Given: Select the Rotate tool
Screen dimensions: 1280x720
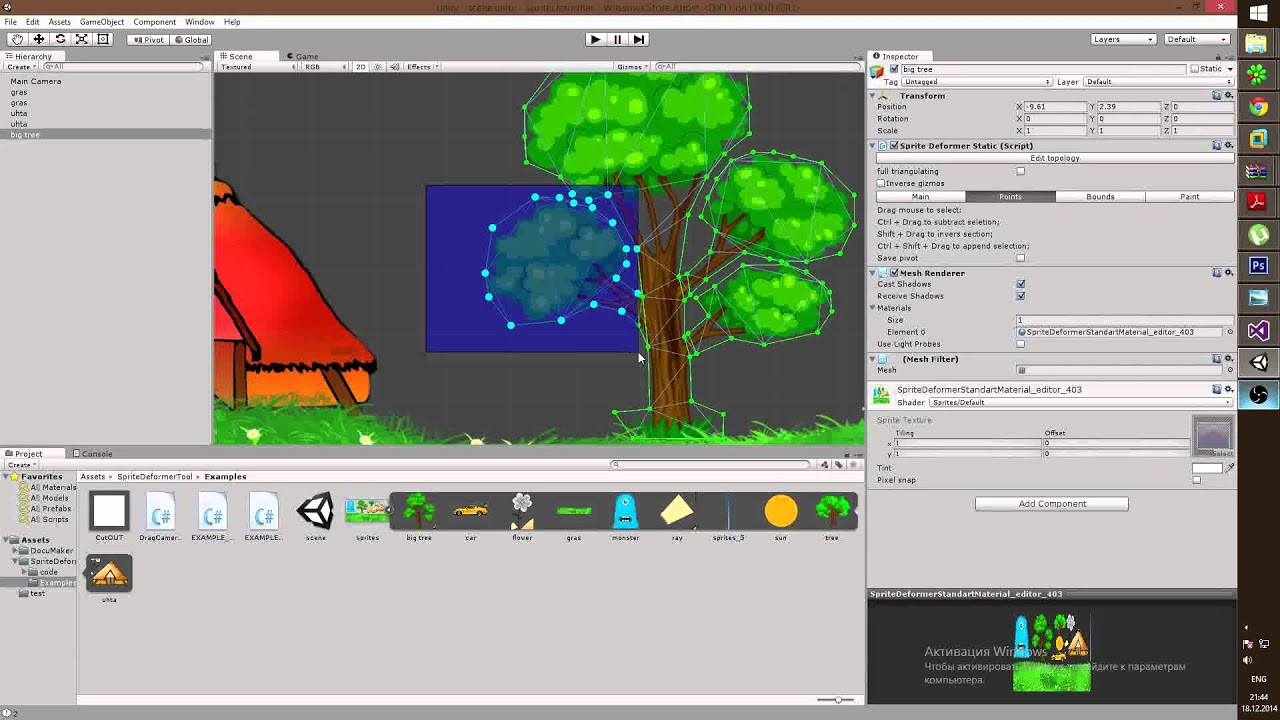Looking at the screenshot, I should point(59,38).
